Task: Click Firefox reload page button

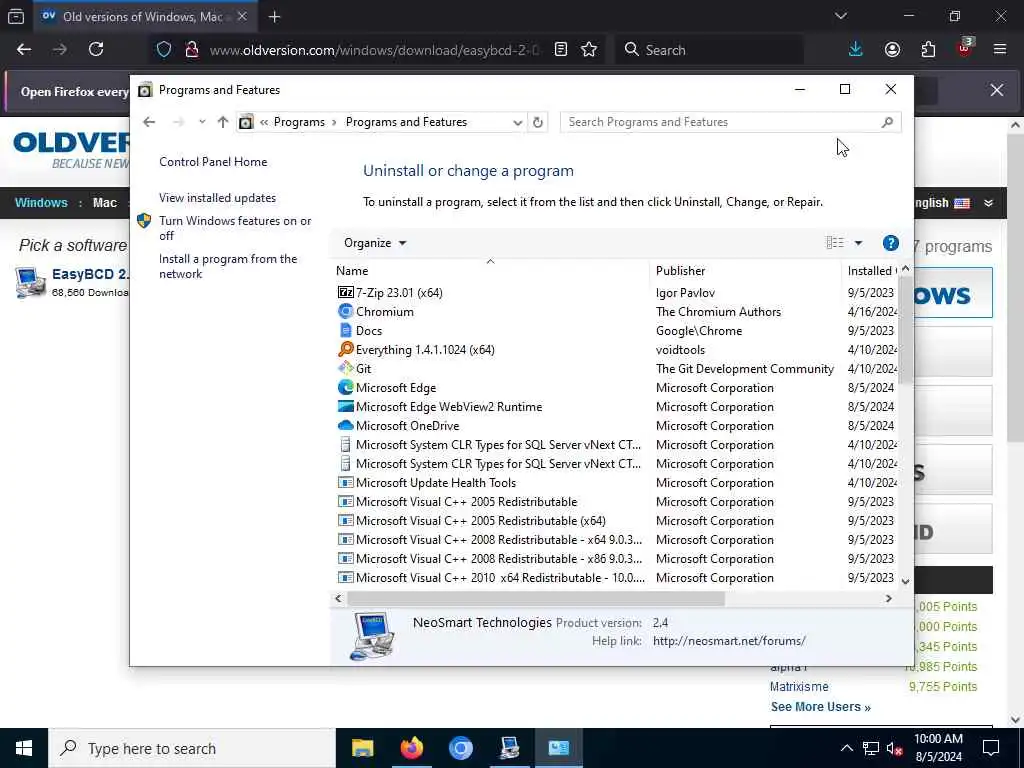Action: click(96, 50)
